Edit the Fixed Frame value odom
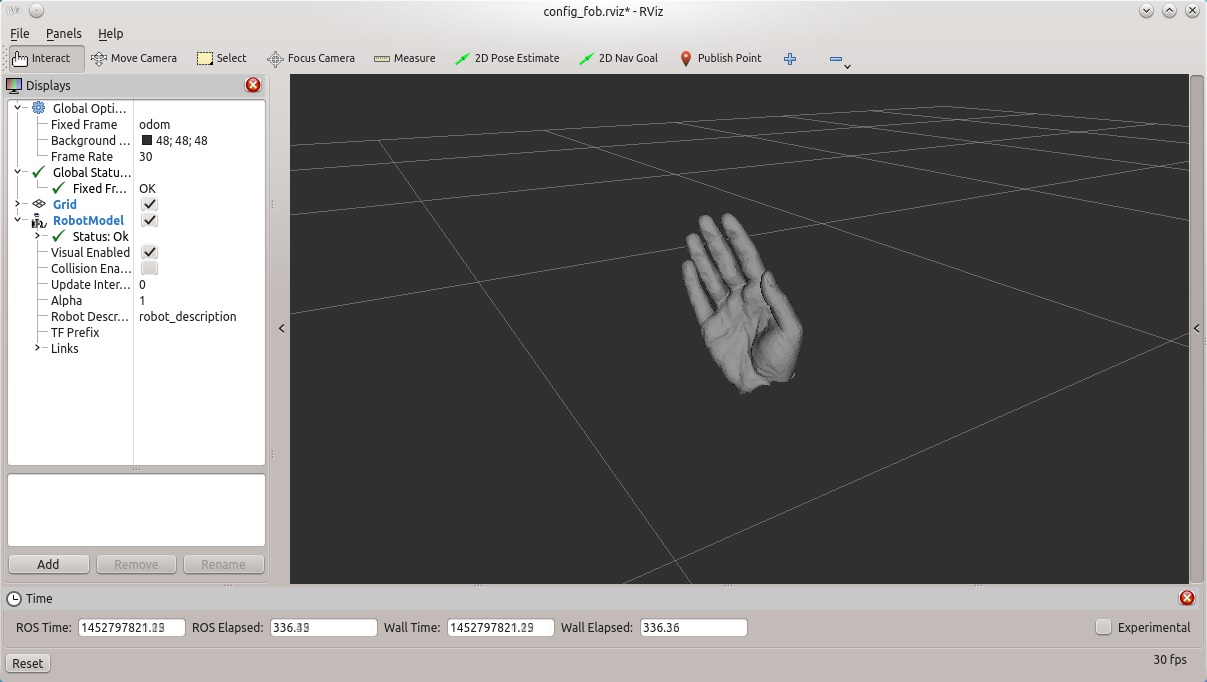Screen dimensions: 1207x682 tap(154, 124)
